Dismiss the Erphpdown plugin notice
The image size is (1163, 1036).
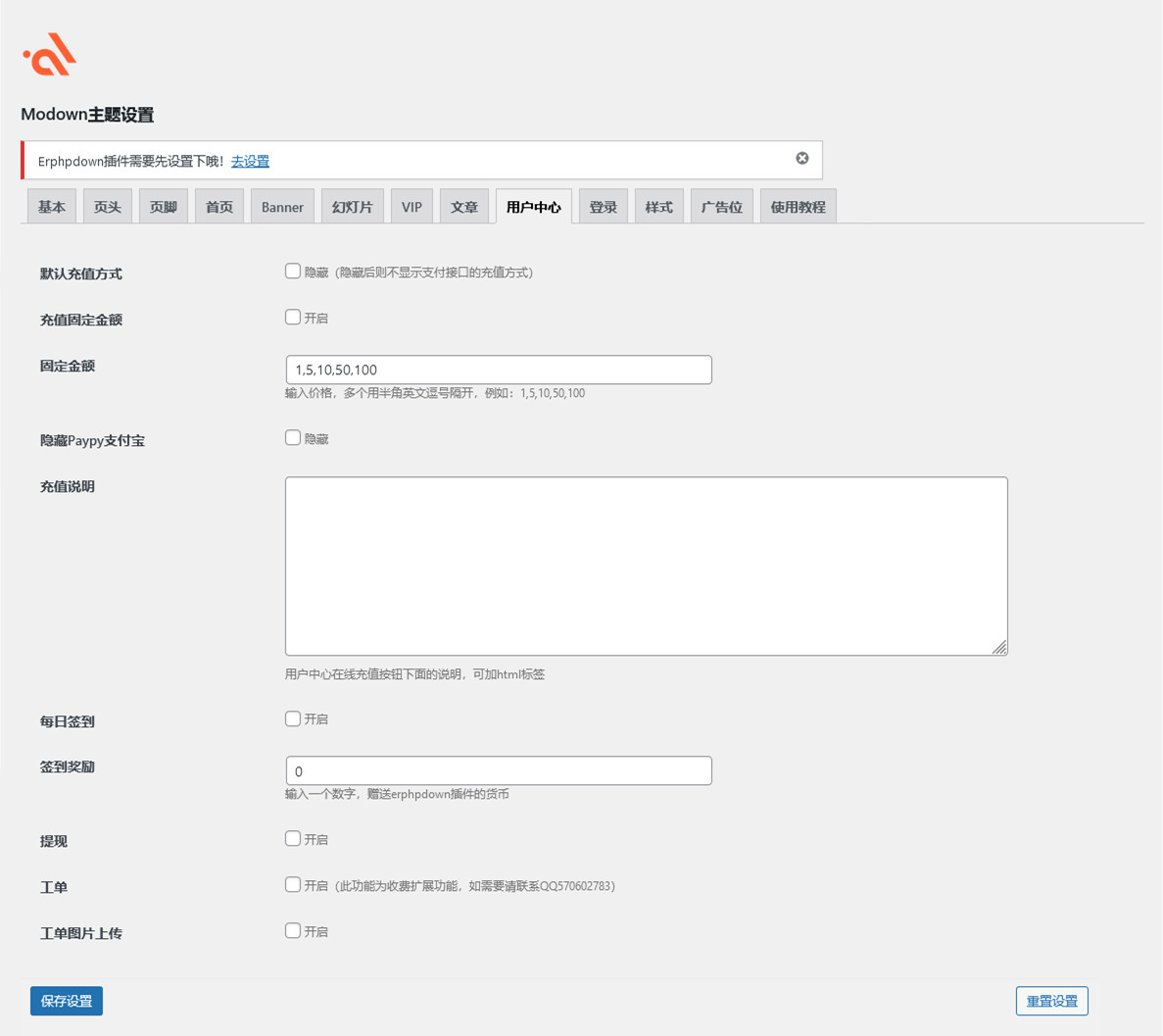801,159
